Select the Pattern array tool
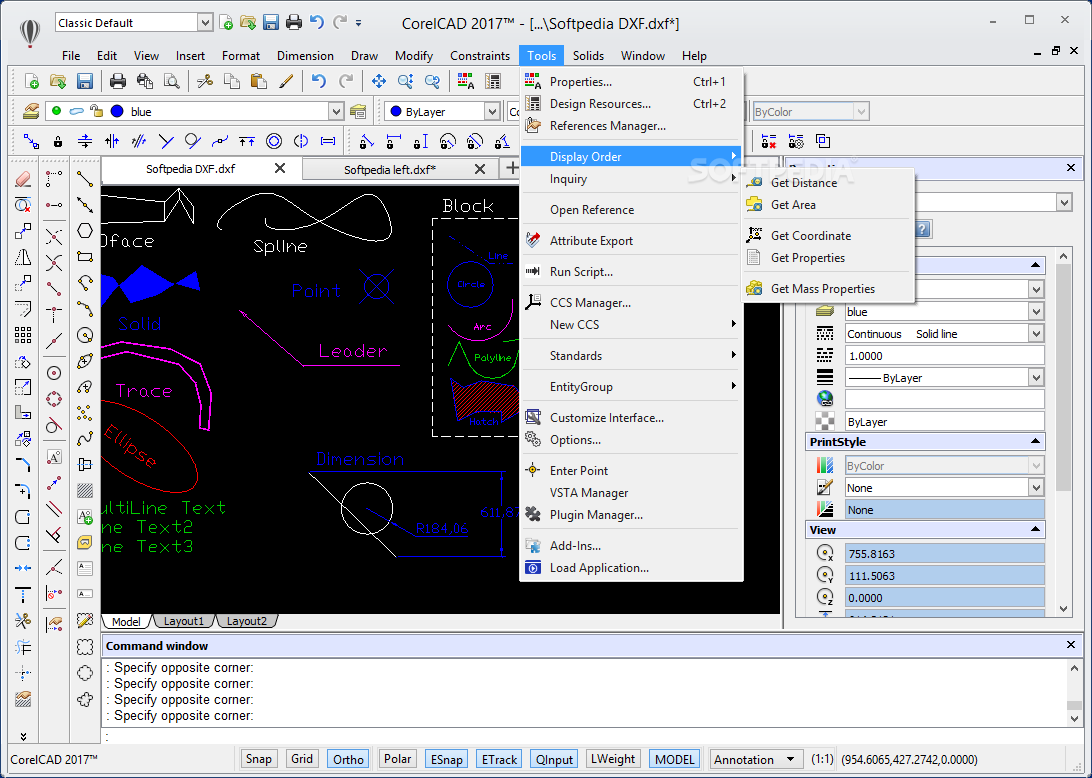Screen dimensions: 1092x778 (x=22, y=336)
